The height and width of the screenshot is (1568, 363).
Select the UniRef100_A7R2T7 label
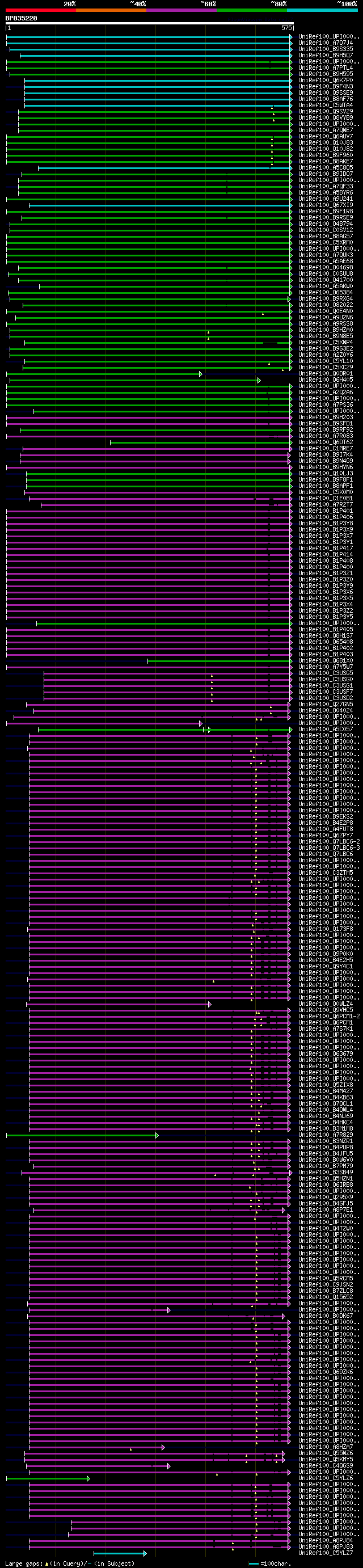(x=325, y=505)
